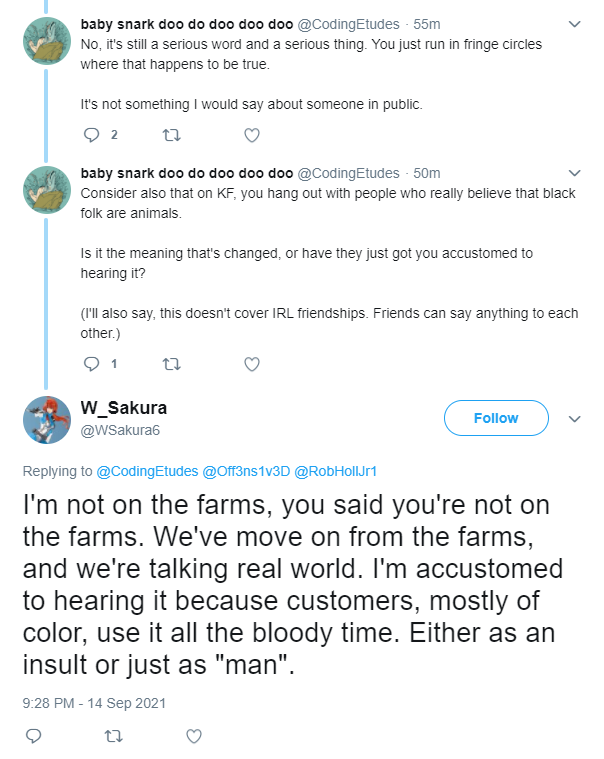The width and height of the screenshot is (604, 759).
Task: Like W_Sakura's main tweet
Action: pyautogui.click(x=194, y=736)
